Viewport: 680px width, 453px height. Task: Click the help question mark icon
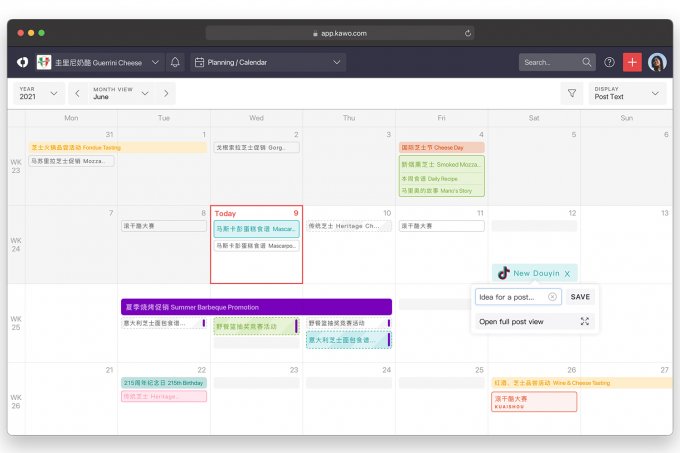(609, 62)
